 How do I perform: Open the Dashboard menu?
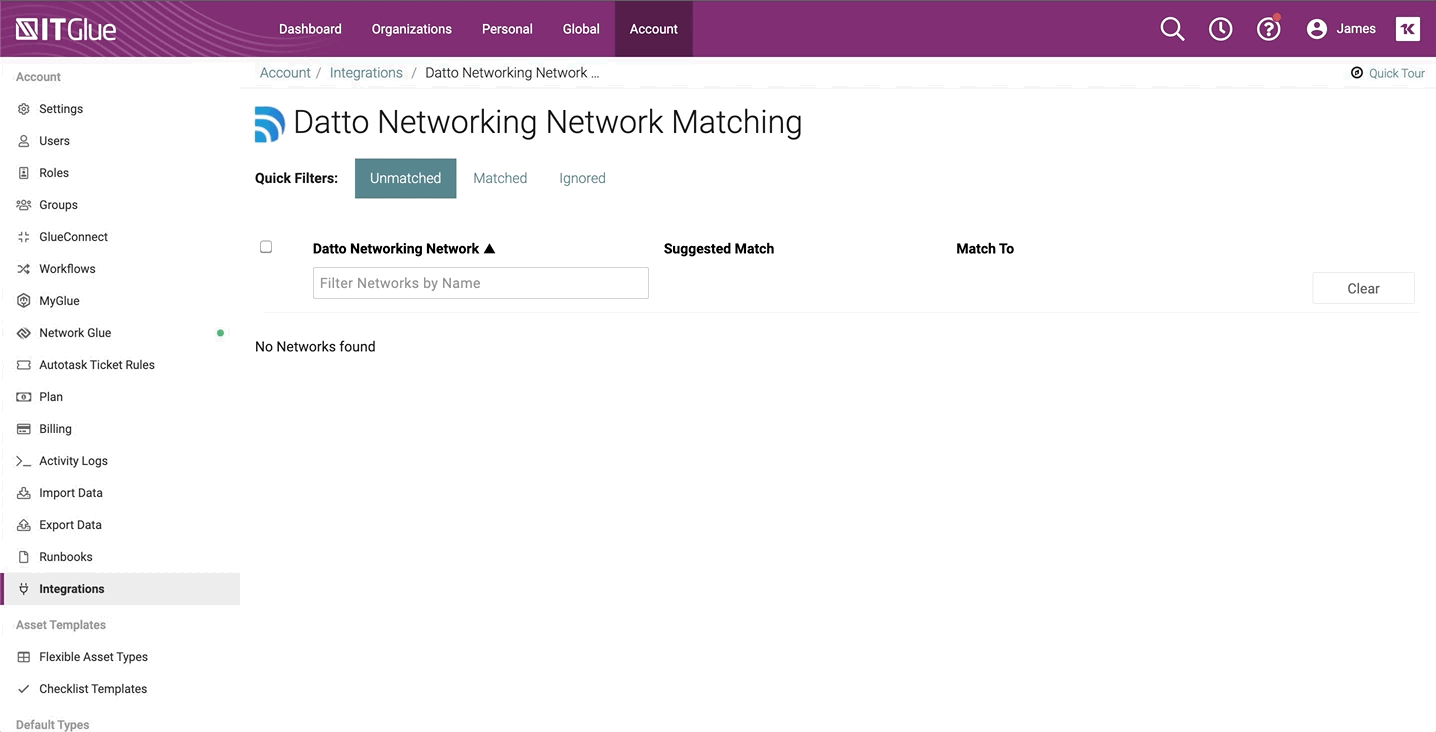[310, 29]
